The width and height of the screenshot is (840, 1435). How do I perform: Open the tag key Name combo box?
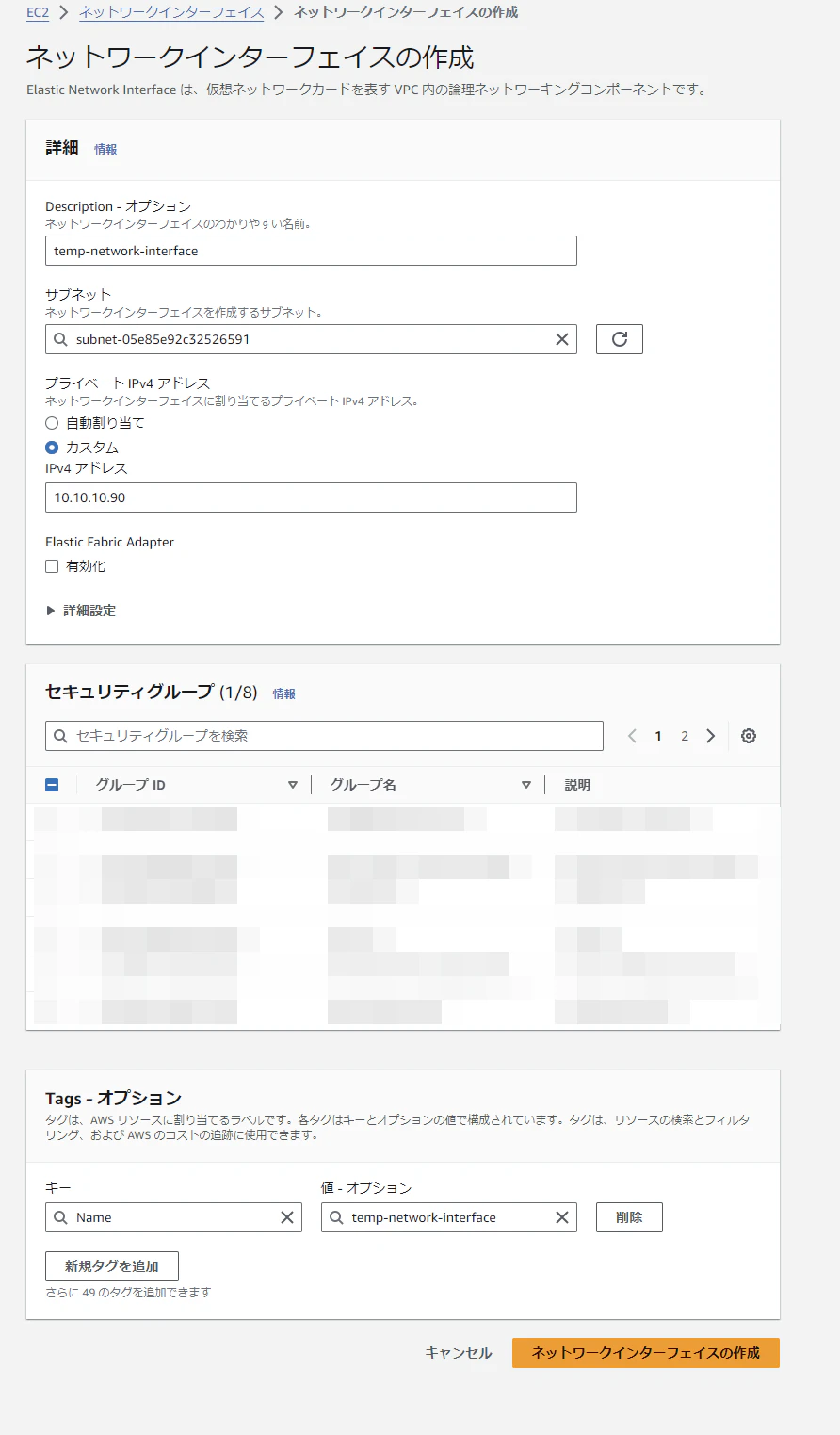(x=173, y=1217)
